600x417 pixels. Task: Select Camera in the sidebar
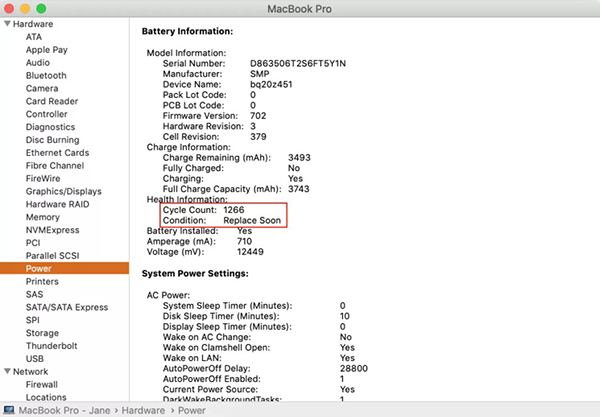(42, 88)
